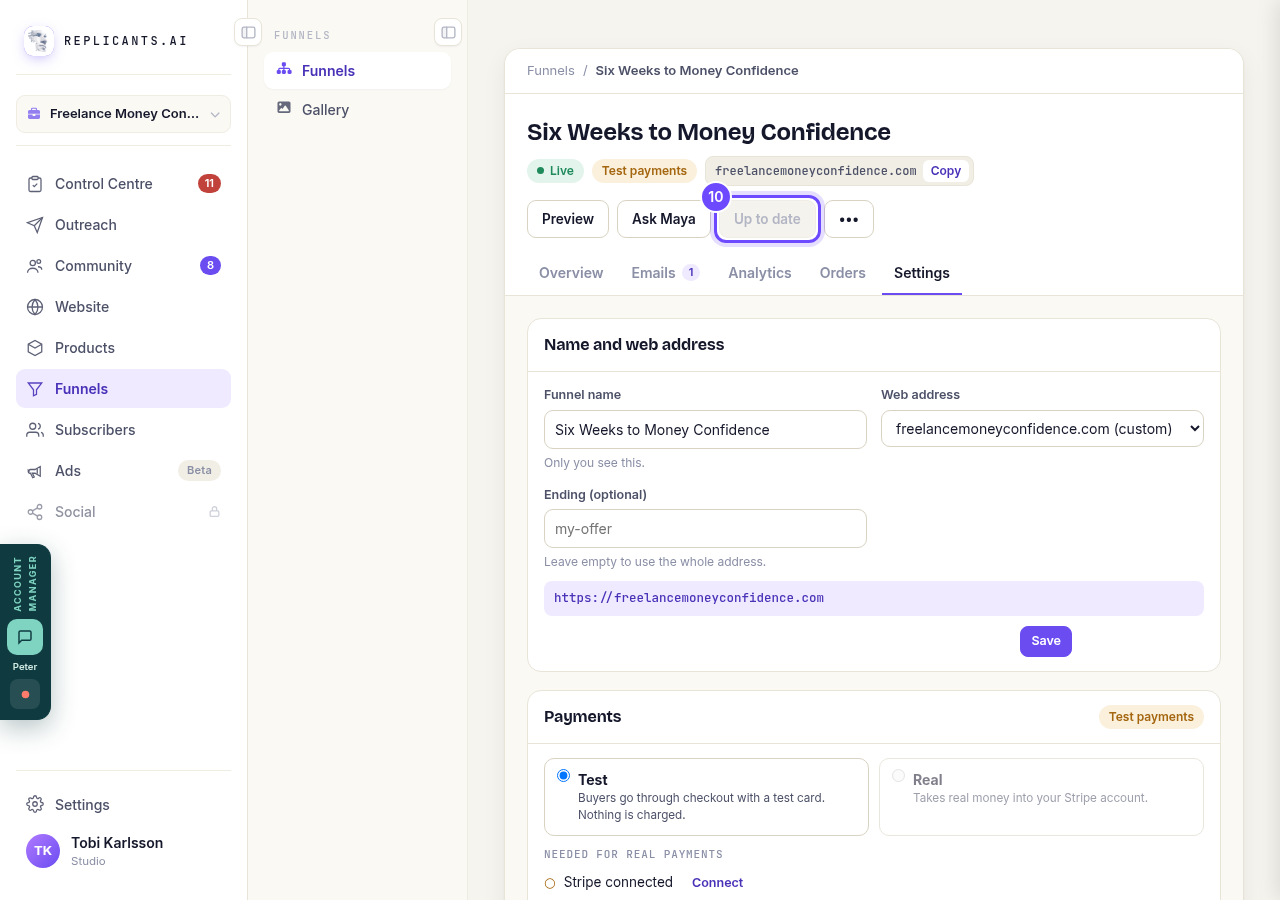Open Outreach via the paper plane icon

pos(35,225)
